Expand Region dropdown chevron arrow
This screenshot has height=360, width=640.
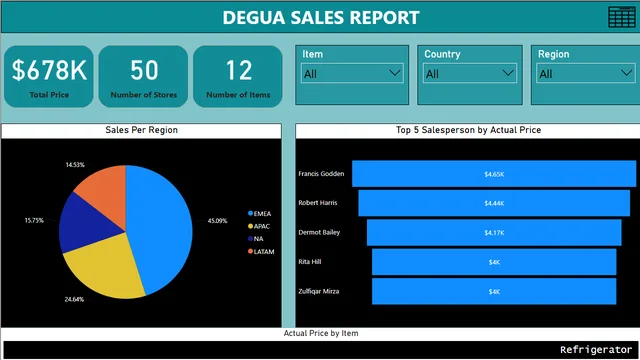coord(627,73)
